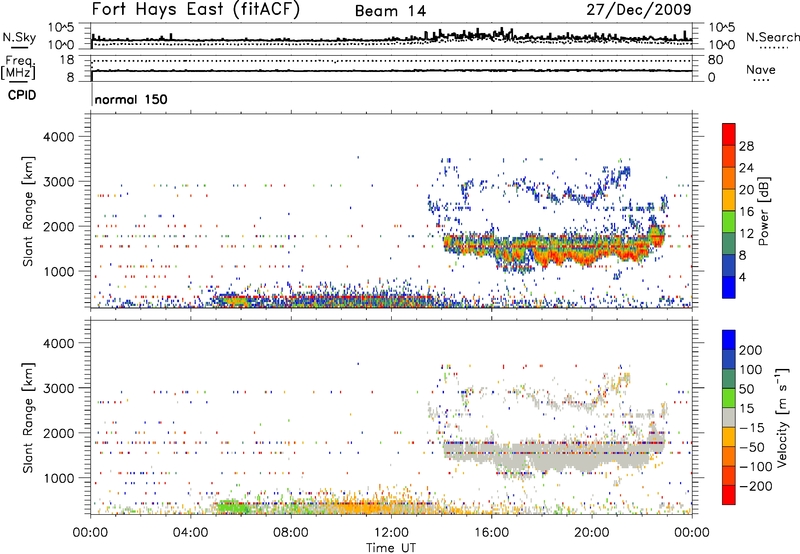Click the '4' tick on Power colorbar
Screen dimensions: 800x554
click(743, 277)
